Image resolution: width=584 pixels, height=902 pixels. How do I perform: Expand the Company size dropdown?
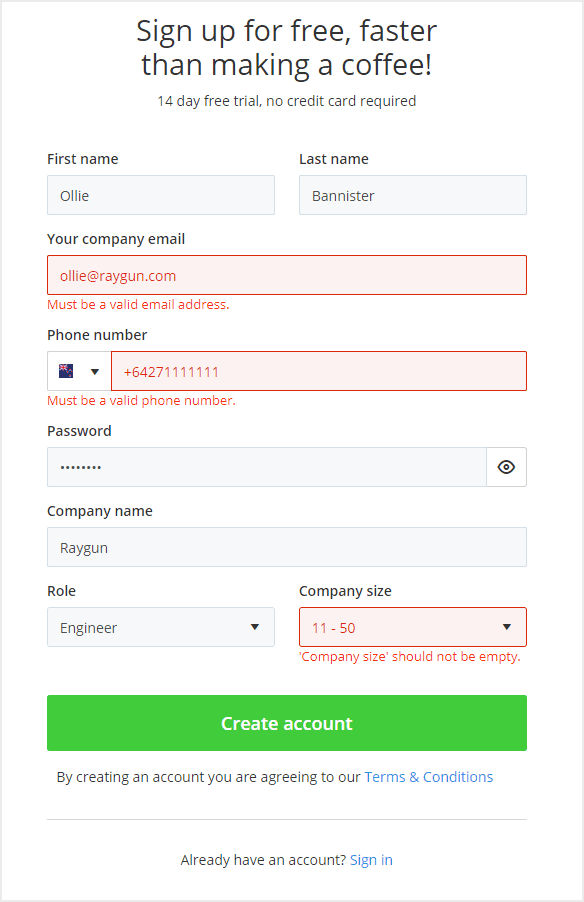click(x=413, y=627)
